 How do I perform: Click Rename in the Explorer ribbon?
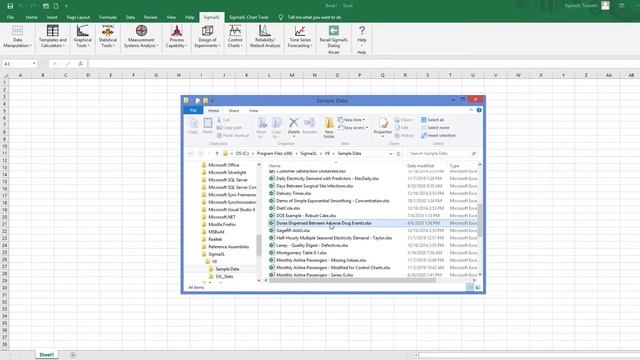[309, 126]
